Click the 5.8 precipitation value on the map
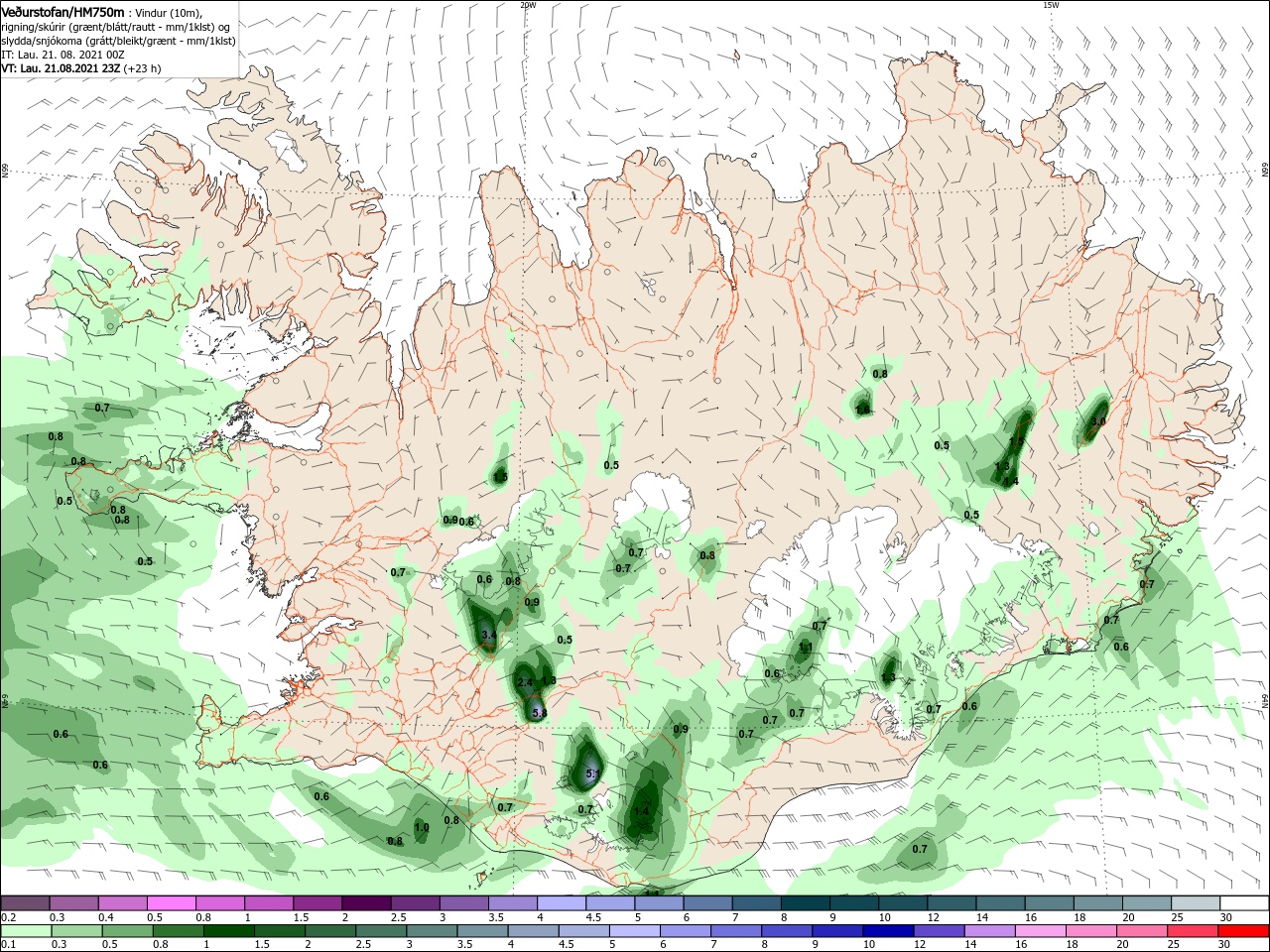Image resolution: width=1270 pixels, height=952 pixels. click(x=540, y=713)
